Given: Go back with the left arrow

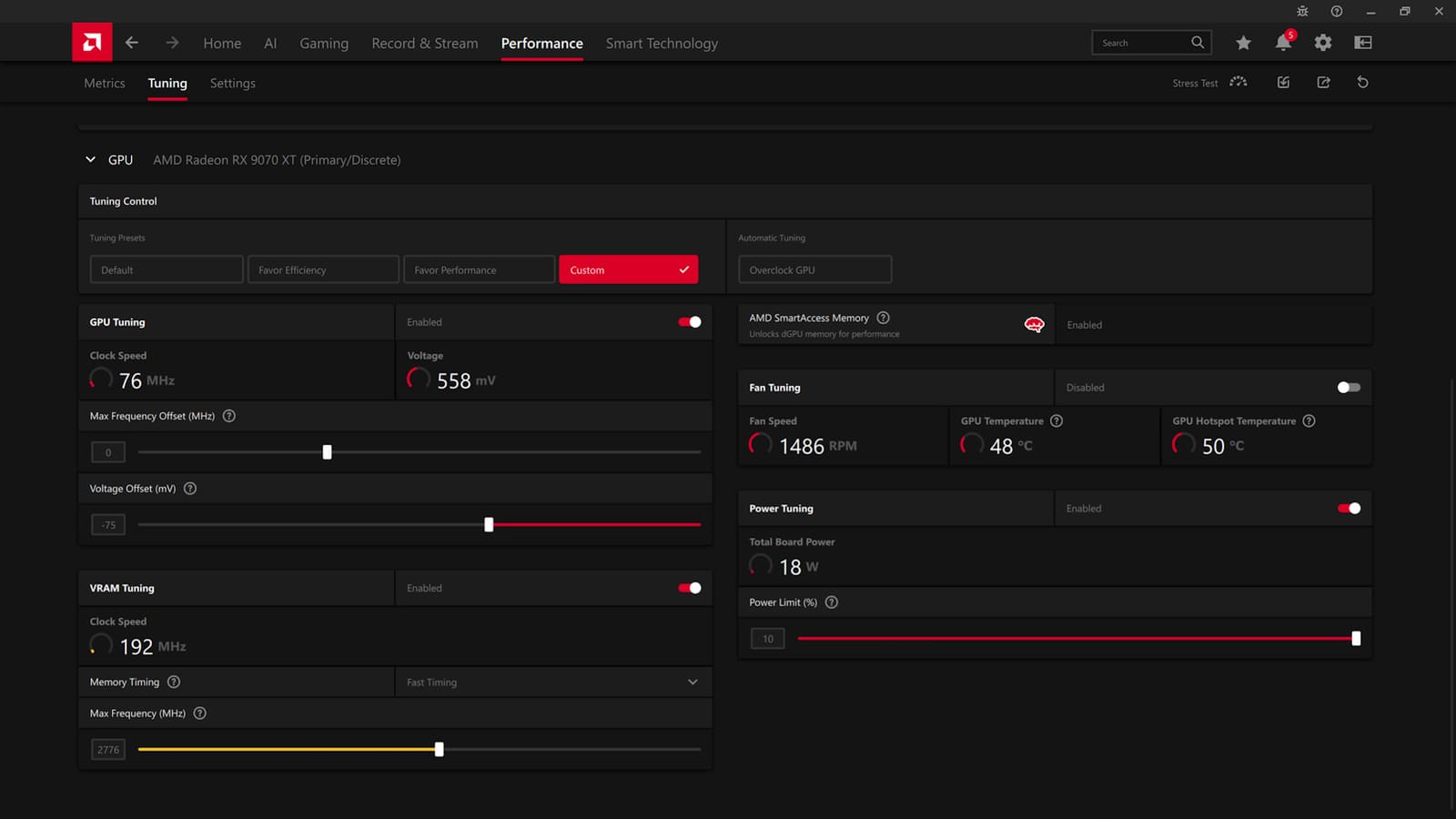Looking at the screenshot, I should pos(132,43).
